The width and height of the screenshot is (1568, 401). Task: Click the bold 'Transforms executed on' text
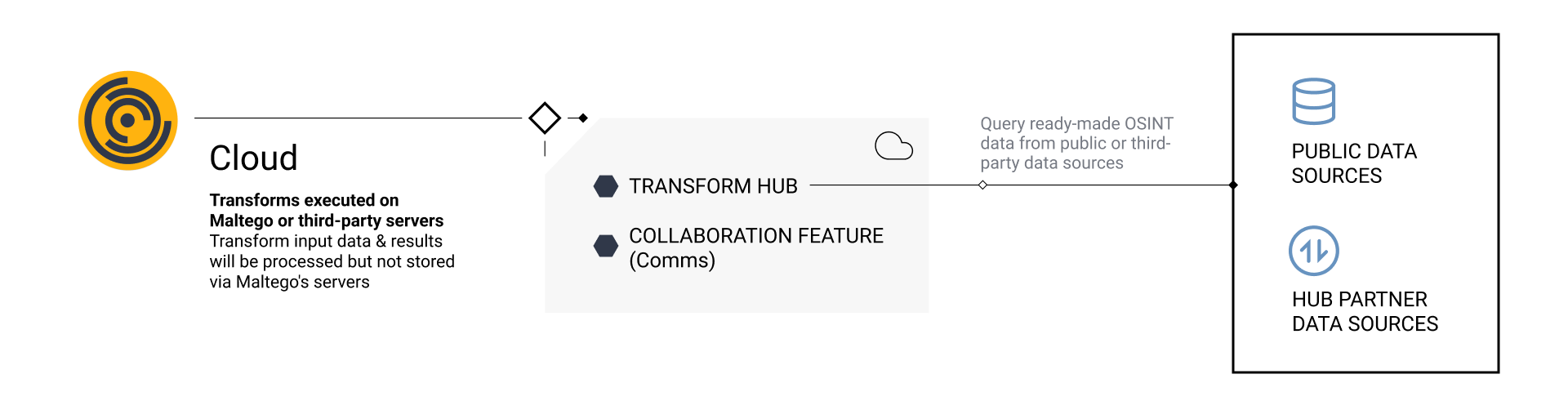(304, 200)
